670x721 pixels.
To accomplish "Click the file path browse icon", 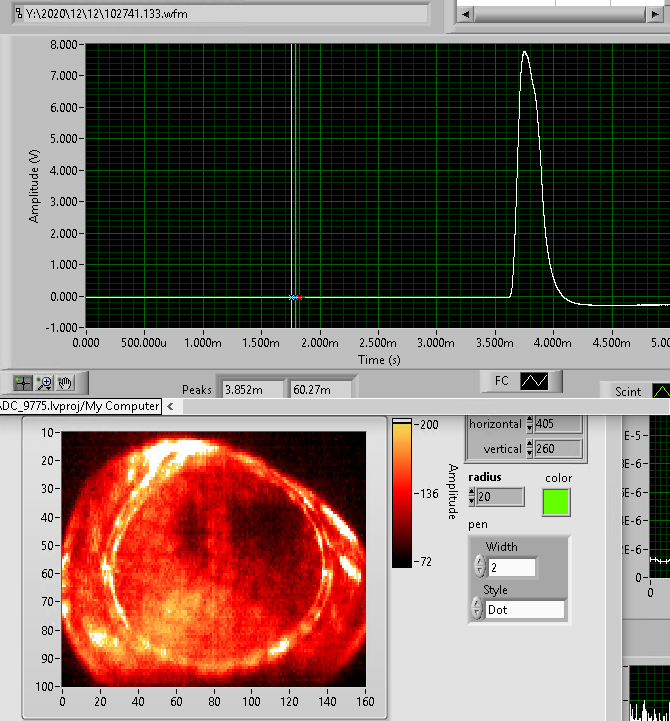I will click(x=18, y=13).
